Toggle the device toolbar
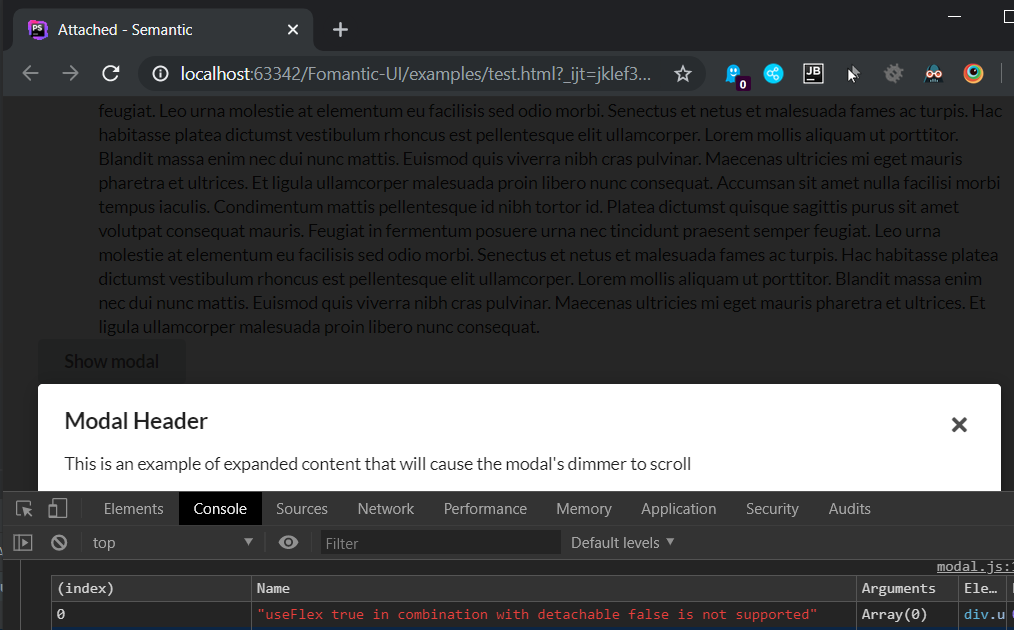Screen dimensions: 1014x630 58,509
